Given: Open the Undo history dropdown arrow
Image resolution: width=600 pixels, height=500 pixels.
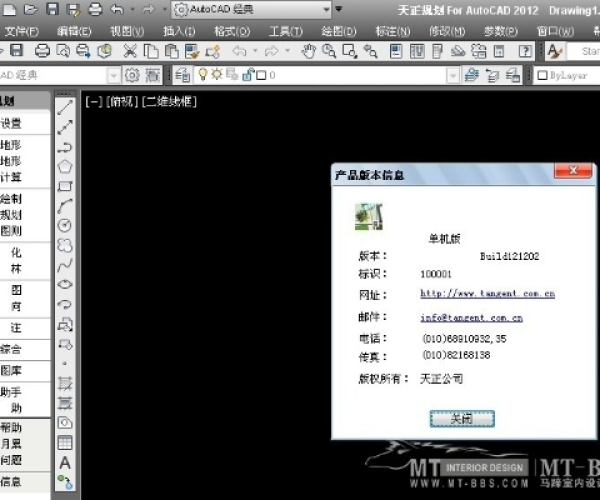Looking at the screenshot, I should point(132,9).
